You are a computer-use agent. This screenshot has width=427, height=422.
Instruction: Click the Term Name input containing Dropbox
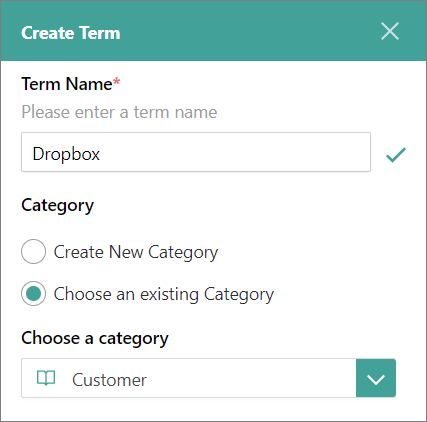coord(196,152)
